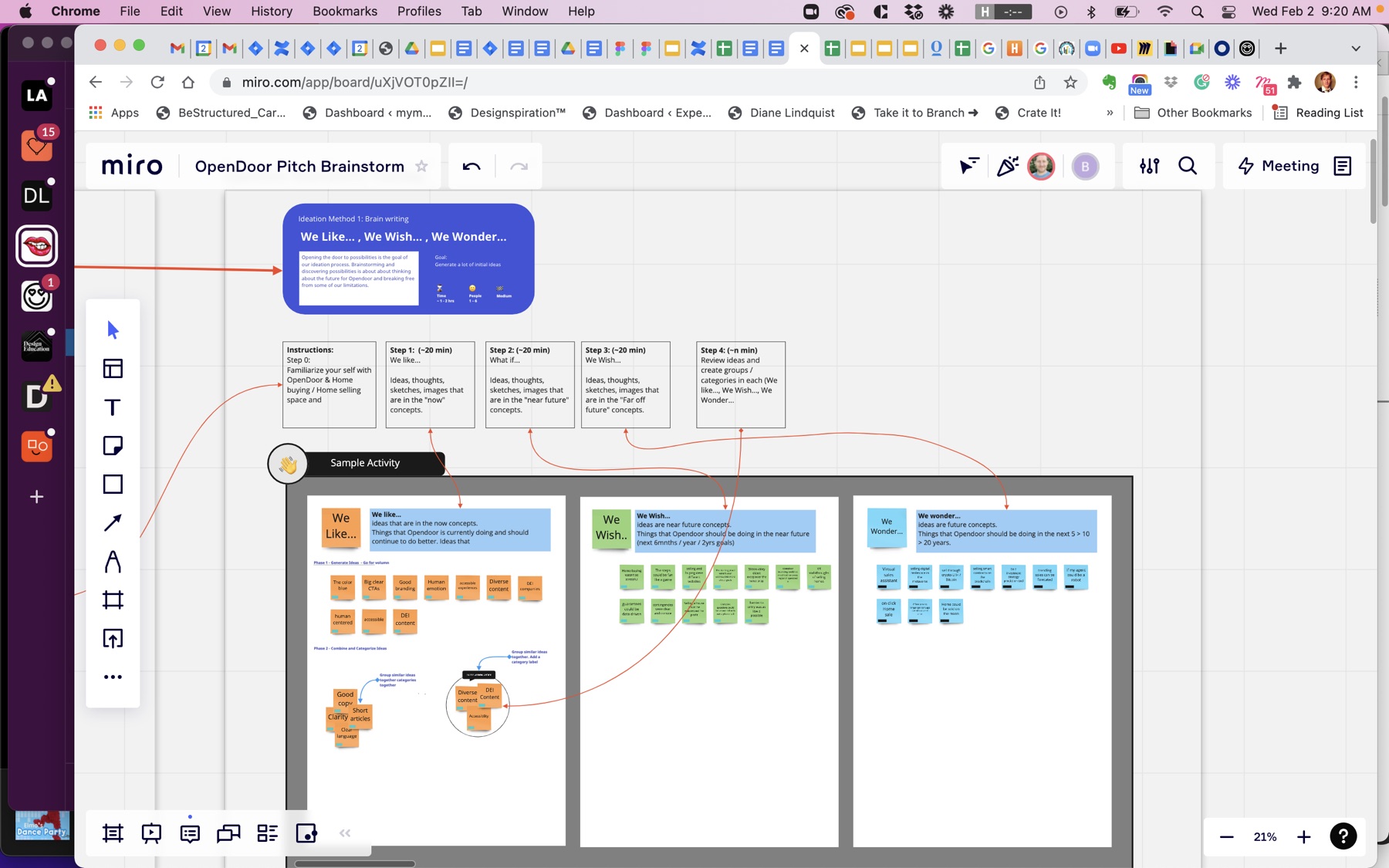1389x868 pixels.
Task: Open the History menu
Action: click(272, 11)
